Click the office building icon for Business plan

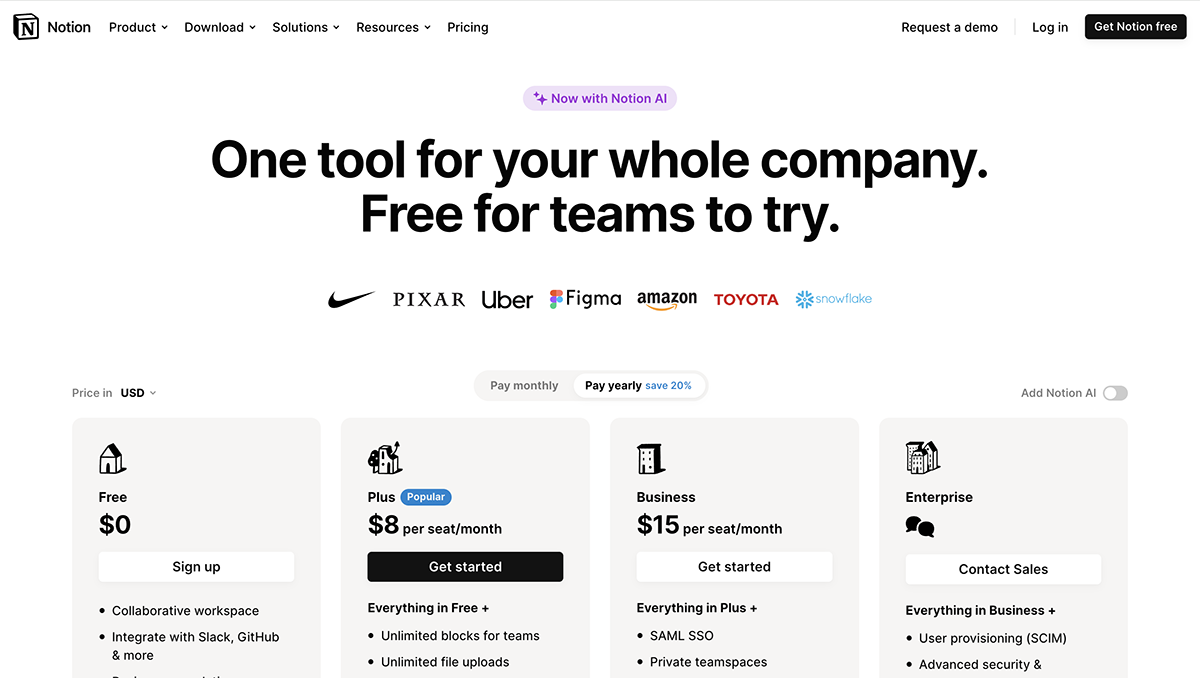(x=650, y=458)
